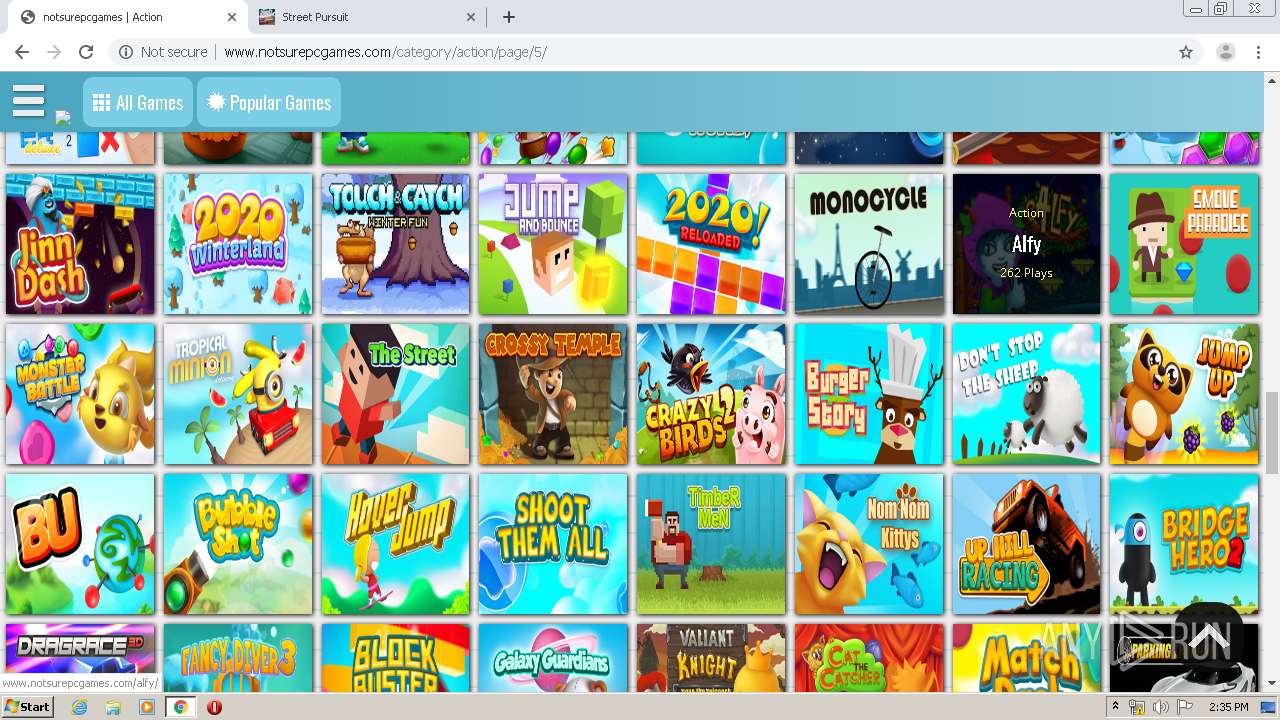Screen dimensions: 1280x720
Task: Open the red Opera taskbar icon
Action: click(x=214, y=707)
